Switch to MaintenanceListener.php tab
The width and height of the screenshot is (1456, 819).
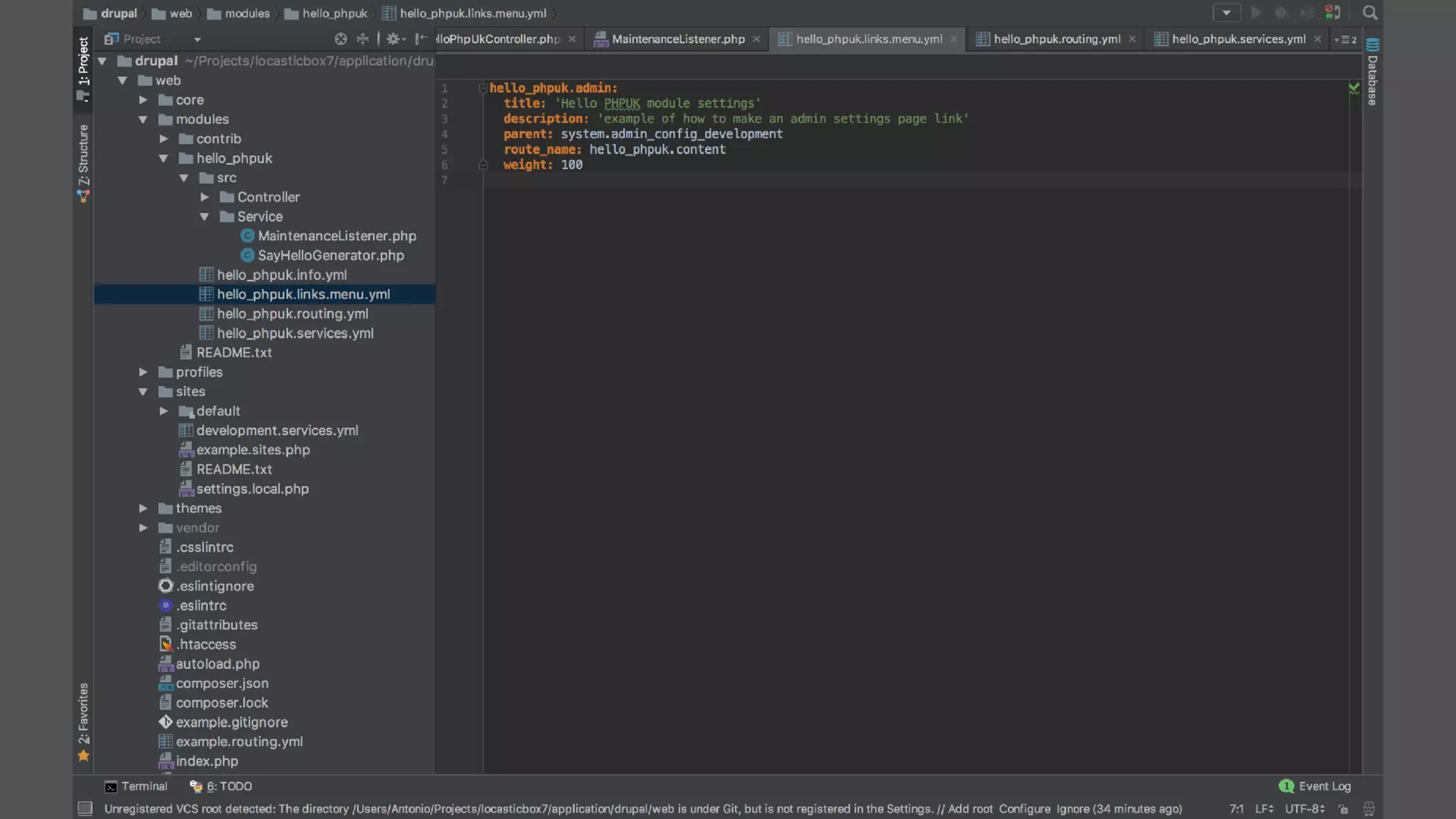pos(678,39)
